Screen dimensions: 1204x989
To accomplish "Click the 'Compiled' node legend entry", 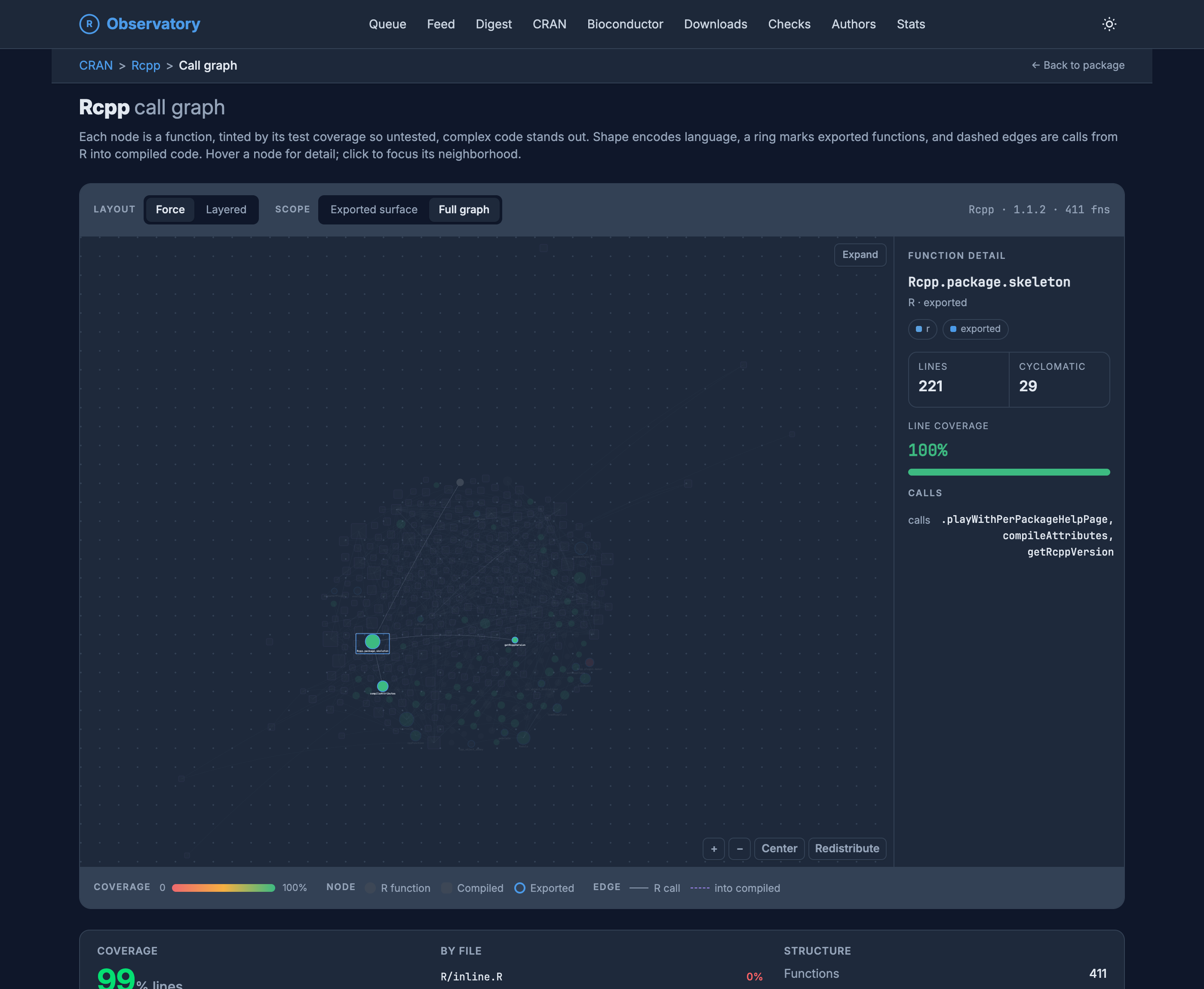I will tap(472, 888).
